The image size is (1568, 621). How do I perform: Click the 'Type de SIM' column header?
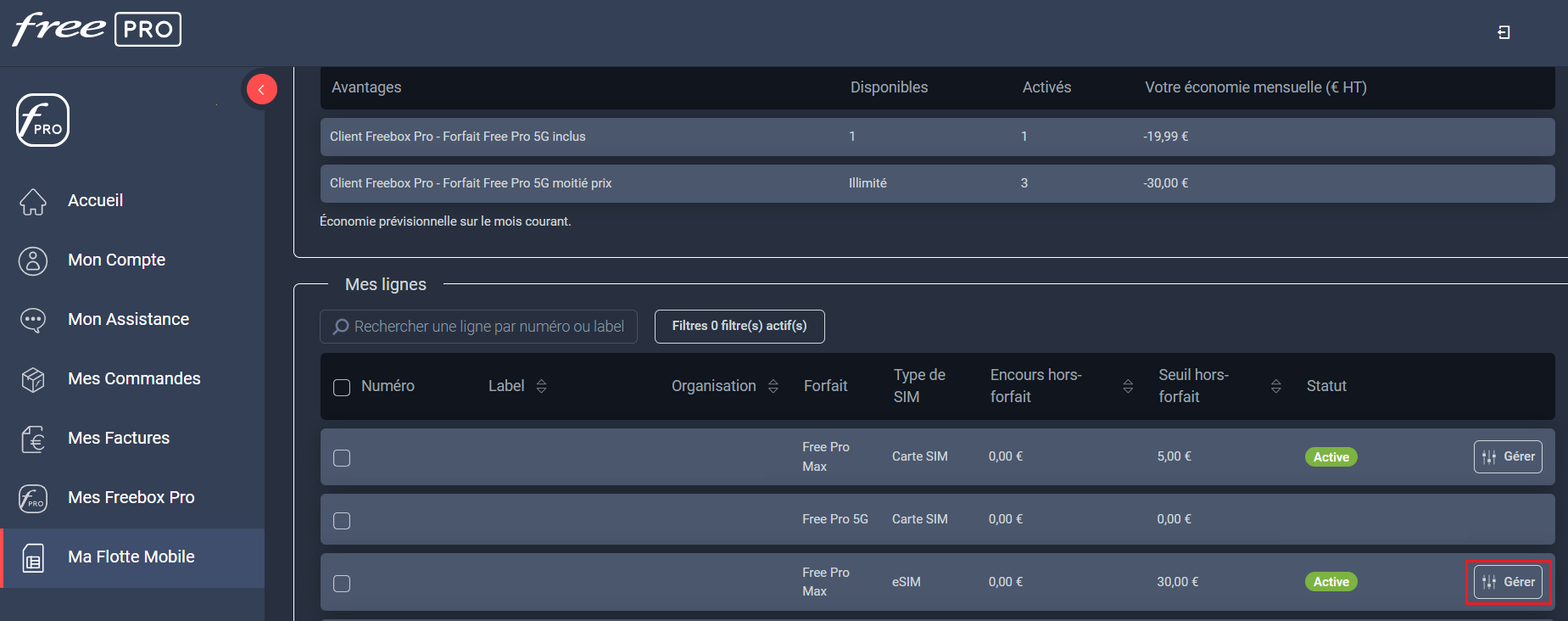pos(919,386)
